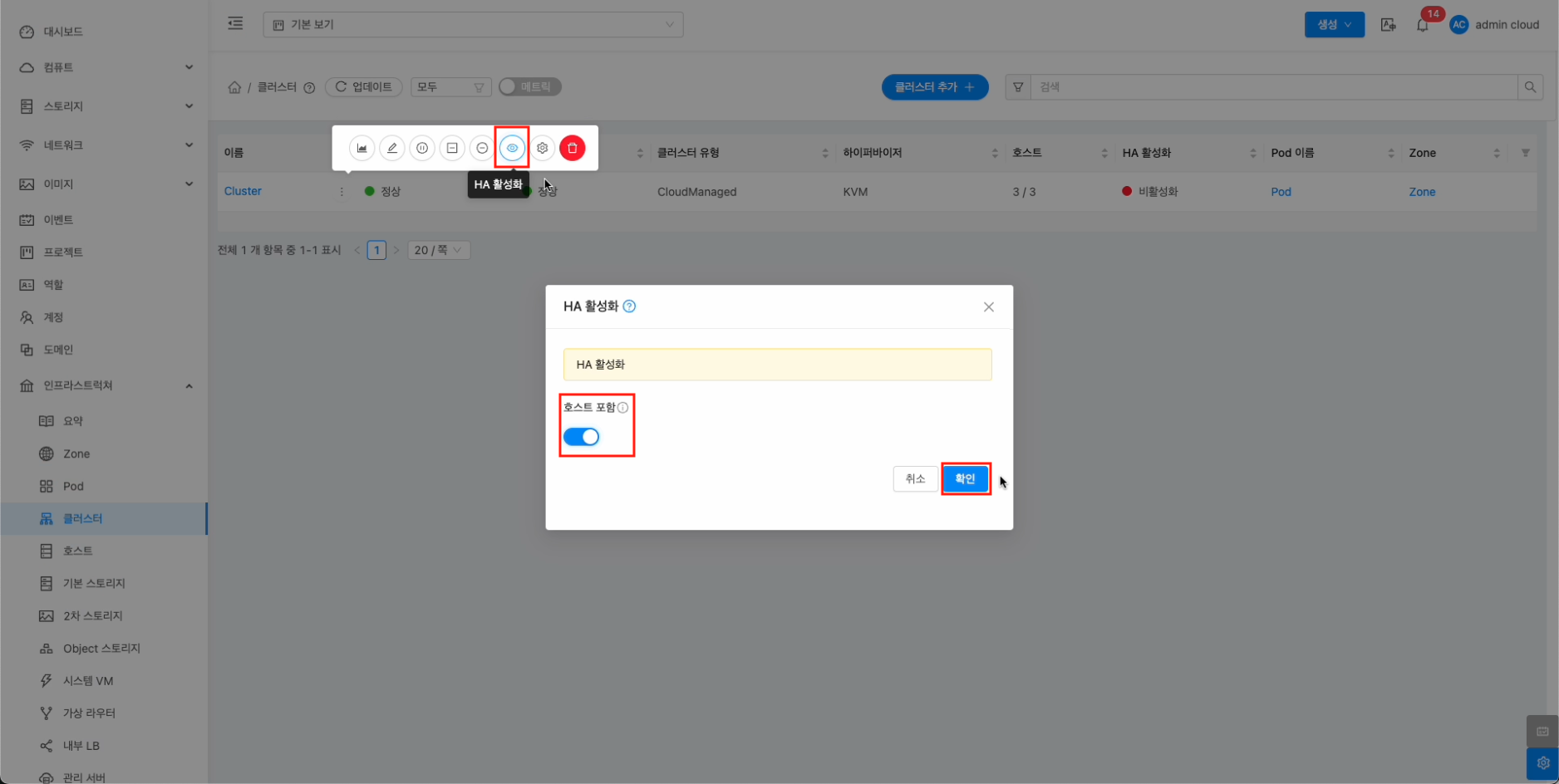Screen dimensions: 1559x784
Task: Click the red trash delete cluster icon
Action: point(572,148)
